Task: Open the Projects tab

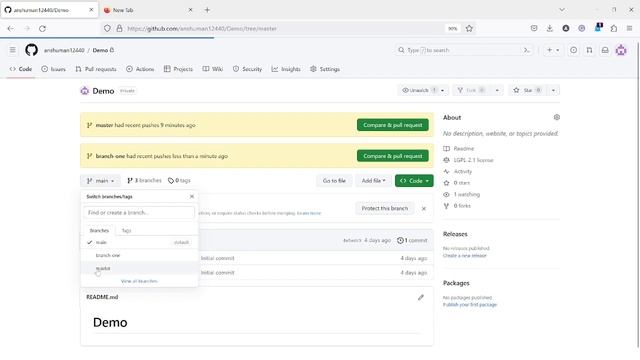Action: coord(178,69)
